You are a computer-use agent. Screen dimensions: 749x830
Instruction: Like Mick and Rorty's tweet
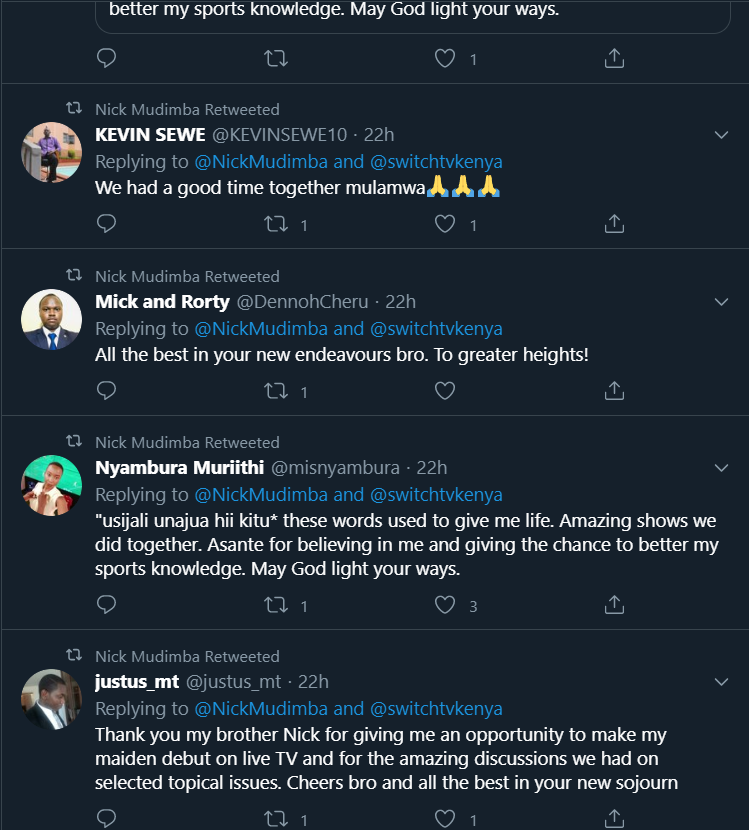445,390
